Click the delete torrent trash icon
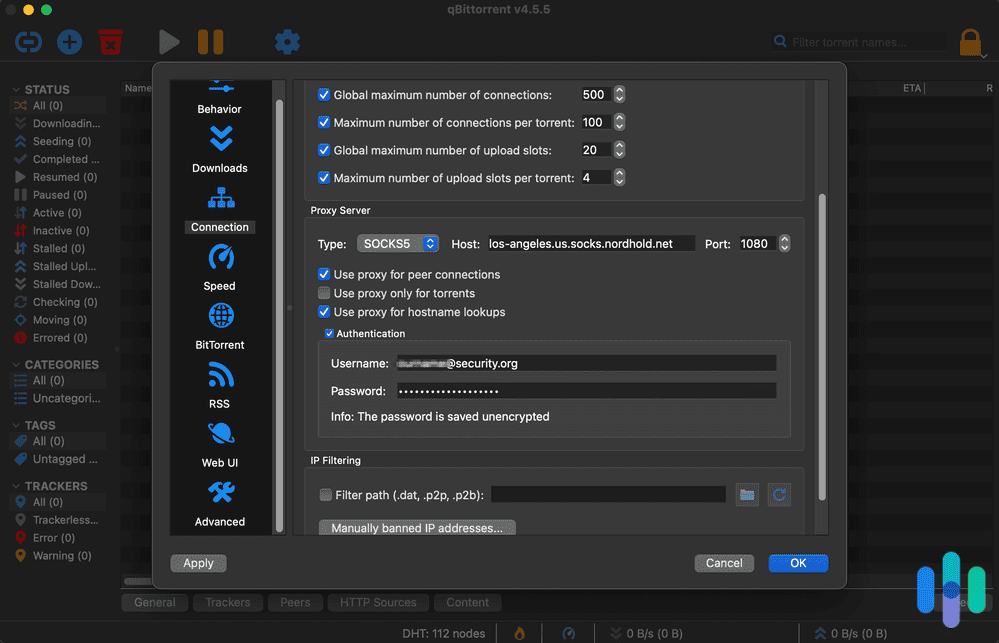Viewport: 999px width, 643px height. [110, 42]
